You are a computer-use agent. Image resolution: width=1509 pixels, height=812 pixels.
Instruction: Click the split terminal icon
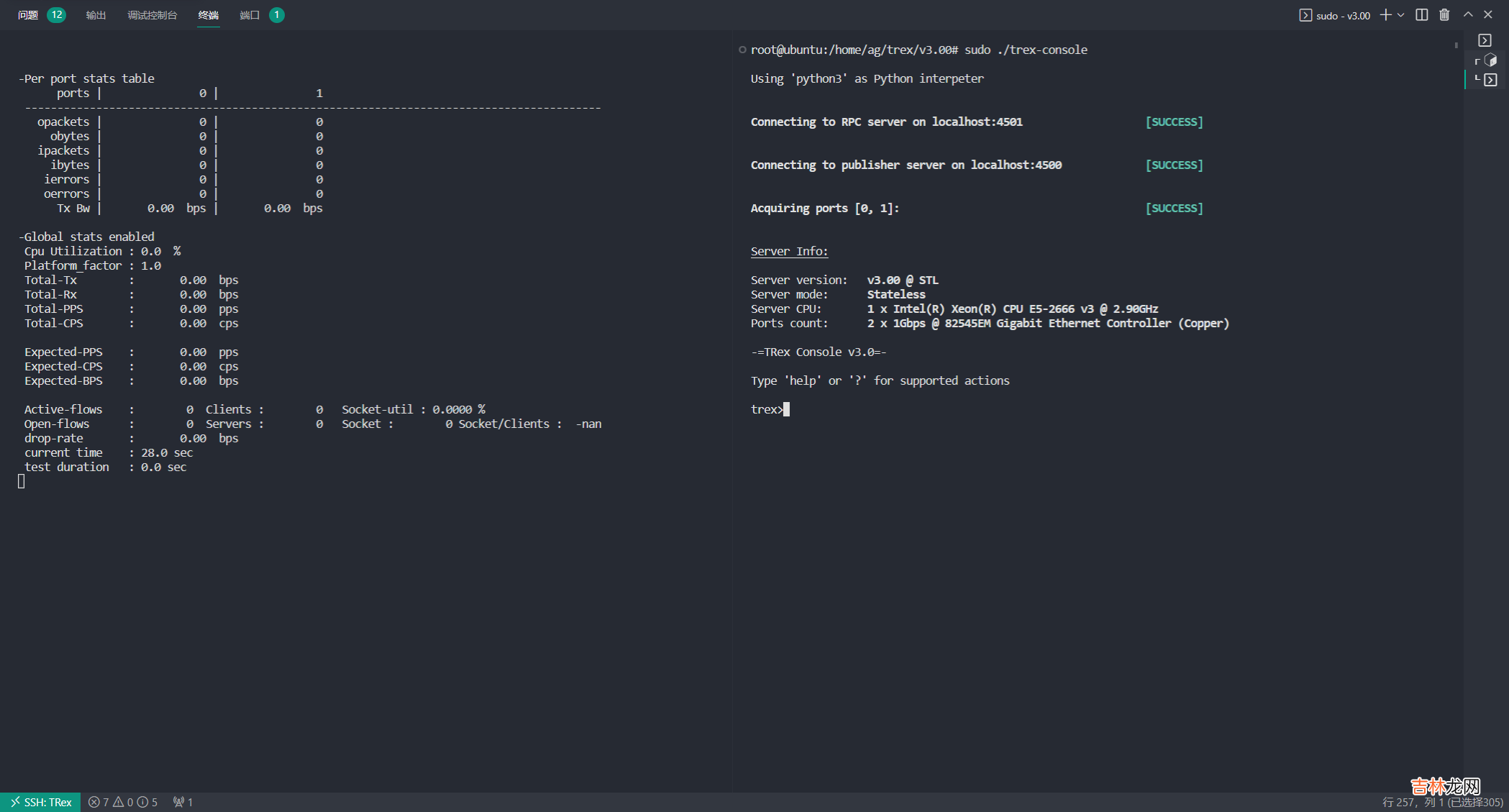pyautogui.click(x=1421, y=15)
